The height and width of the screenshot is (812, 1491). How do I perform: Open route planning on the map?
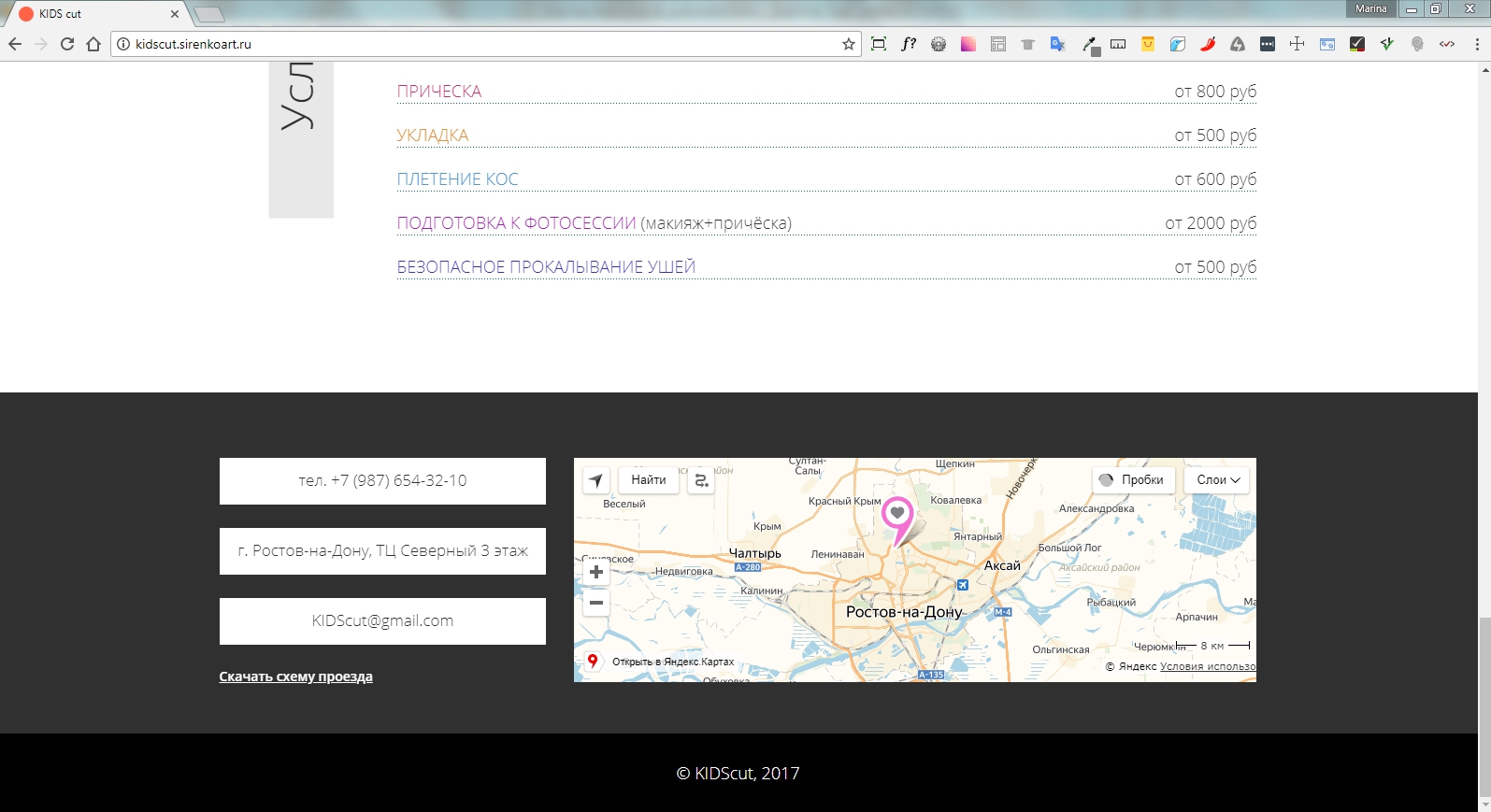pyautogui.click(x=702, y=480)
